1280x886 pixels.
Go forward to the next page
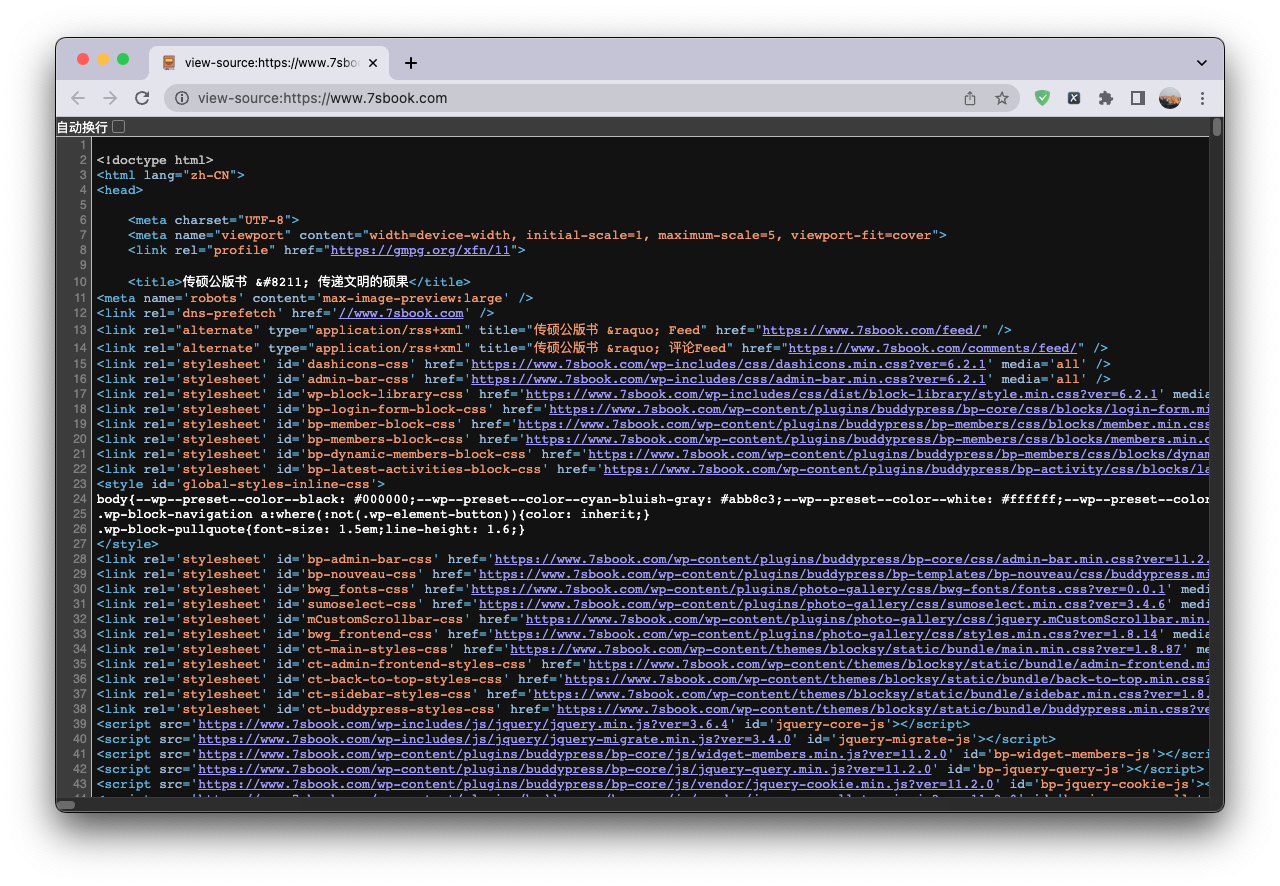[110, 98]
